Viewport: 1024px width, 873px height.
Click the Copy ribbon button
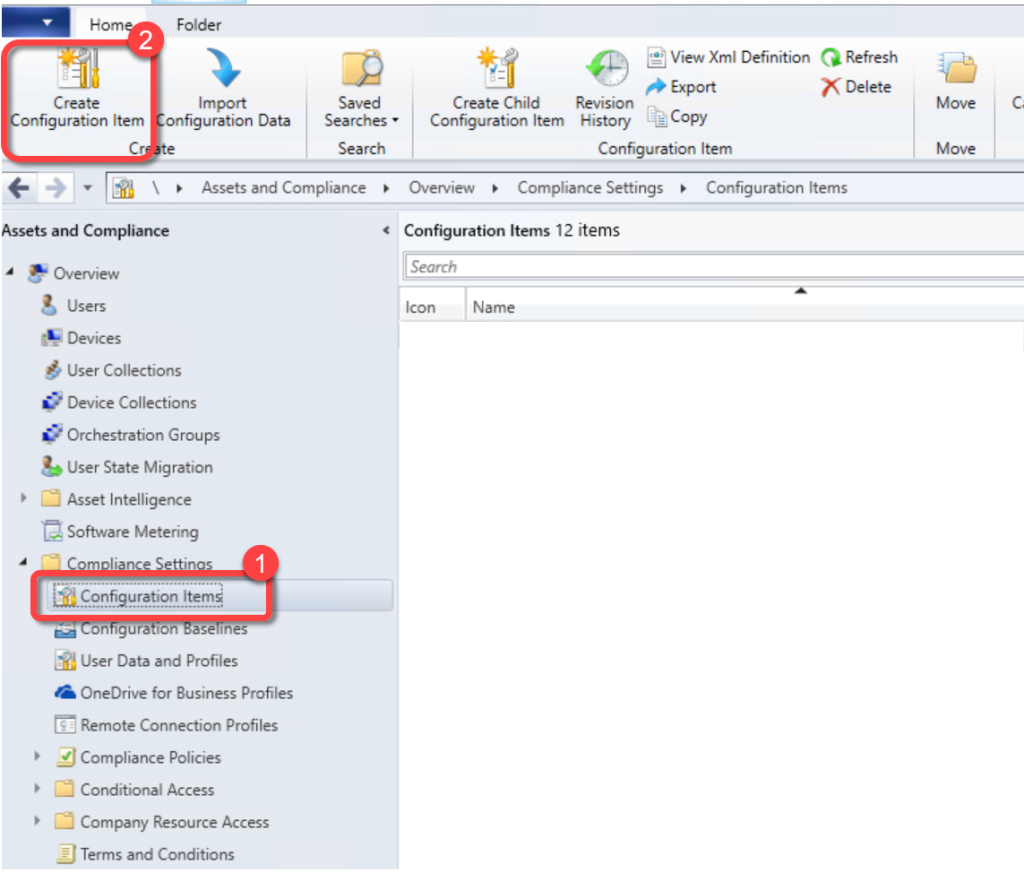coord(677,117)
